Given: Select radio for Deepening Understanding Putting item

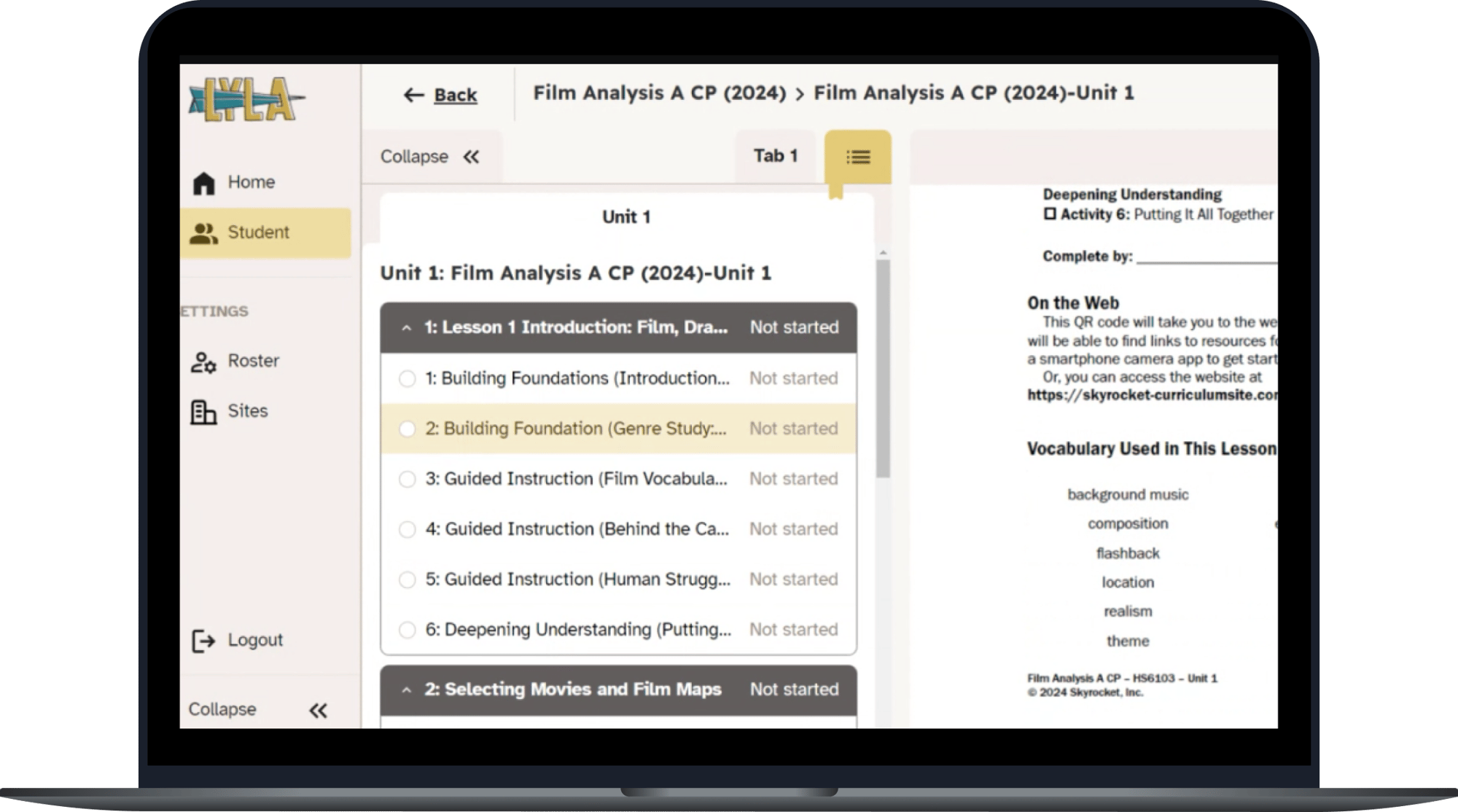Looking at the screenshot, I should click(x=408, y=630).
